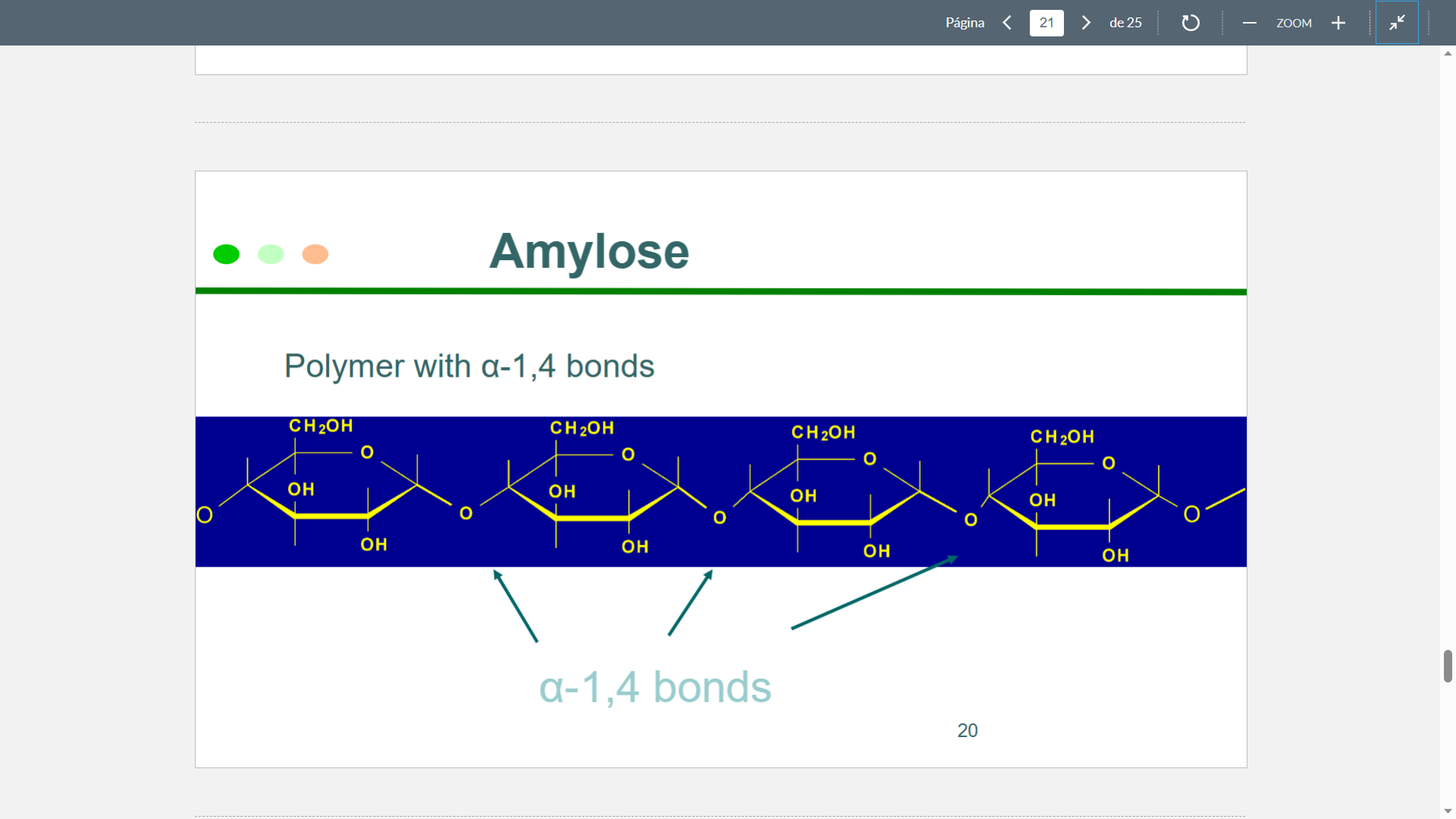Image resolution: width=1456 pixels, height=819 pixels.
Task: Go to the previous page arrow
Action: [x=1007, y=23]
